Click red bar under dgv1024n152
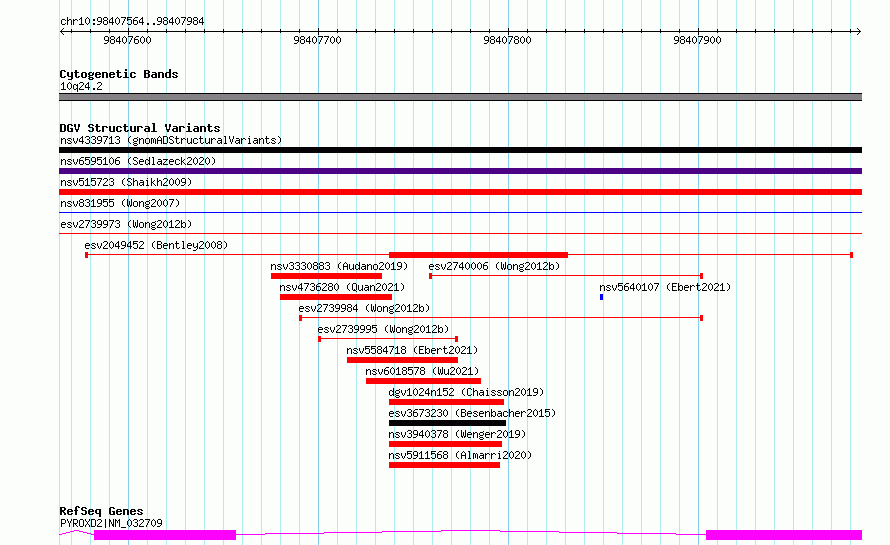Viewport: 890px width, 545px height. point(446,402)
